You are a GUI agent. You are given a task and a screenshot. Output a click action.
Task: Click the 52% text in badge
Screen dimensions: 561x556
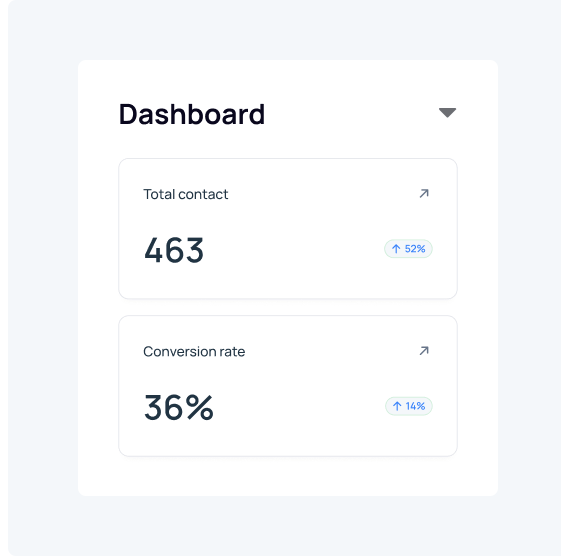pos(415,249)
